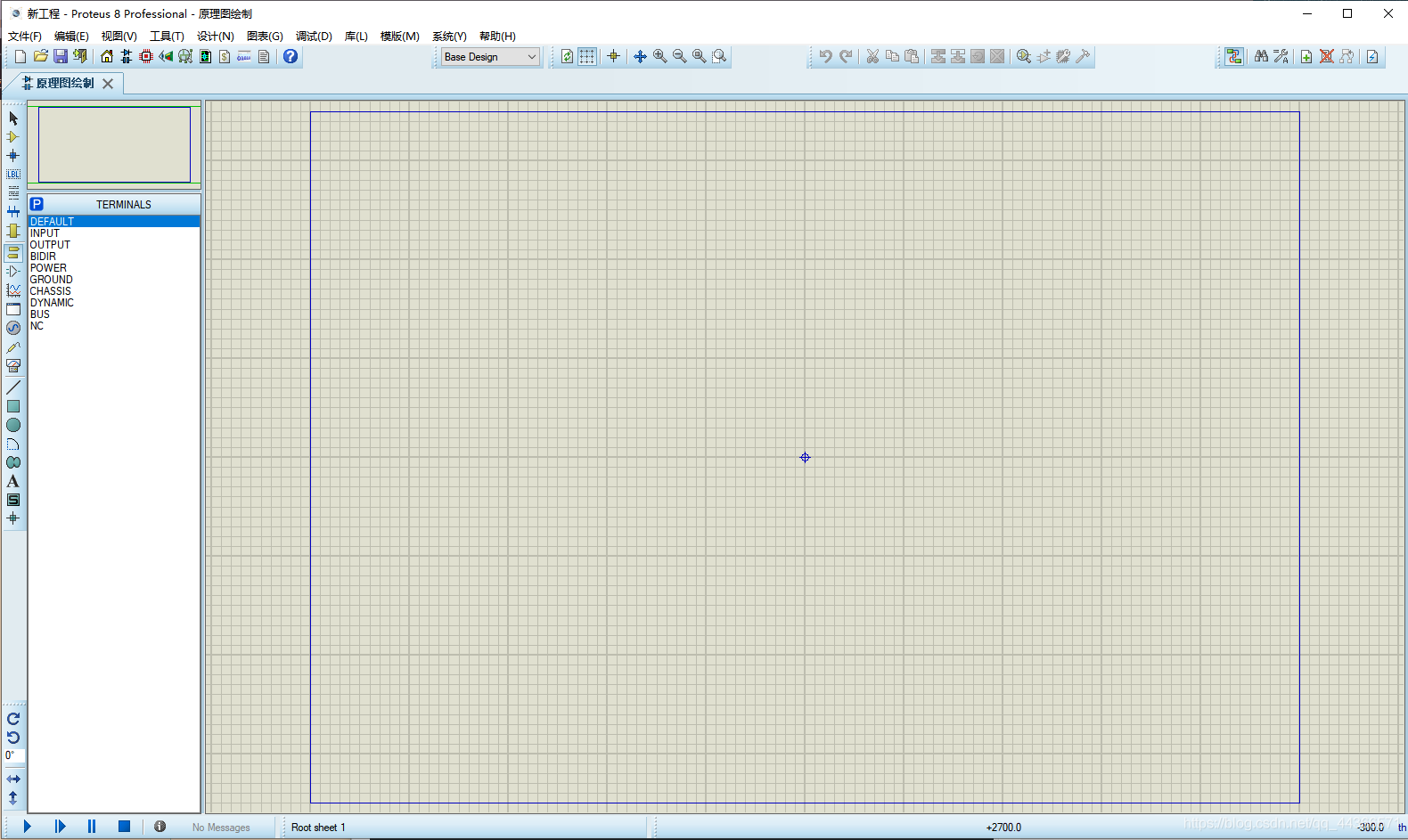The image size is (1408, 840).
Task: Activate the Probe Mode tool
Action: (13, 347)
